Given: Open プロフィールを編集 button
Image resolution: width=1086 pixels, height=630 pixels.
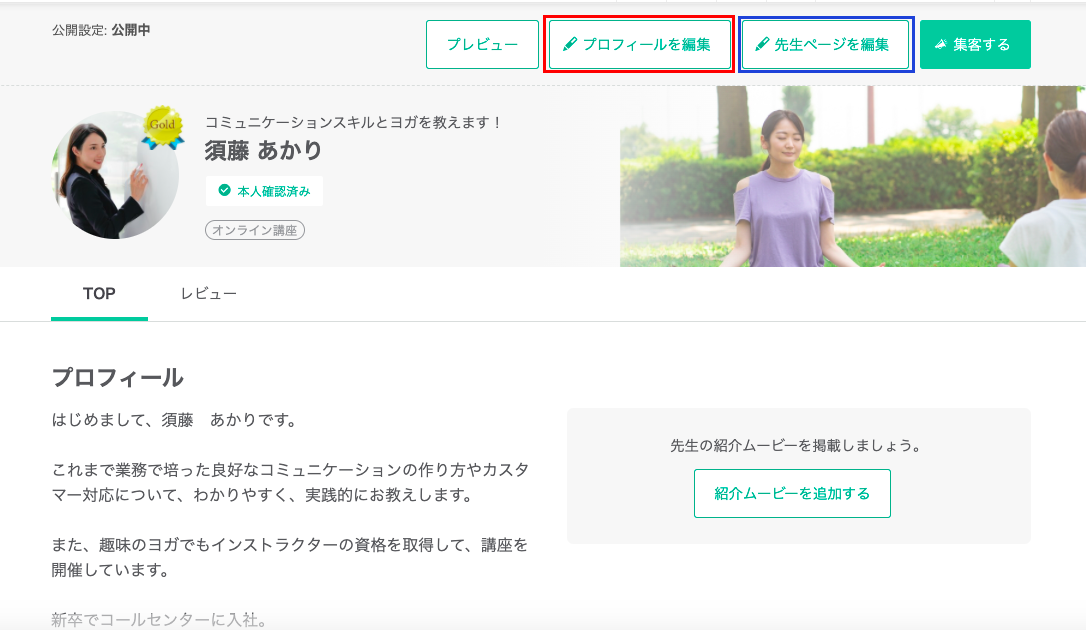Looking at the screenshot, I should [639, 44].
